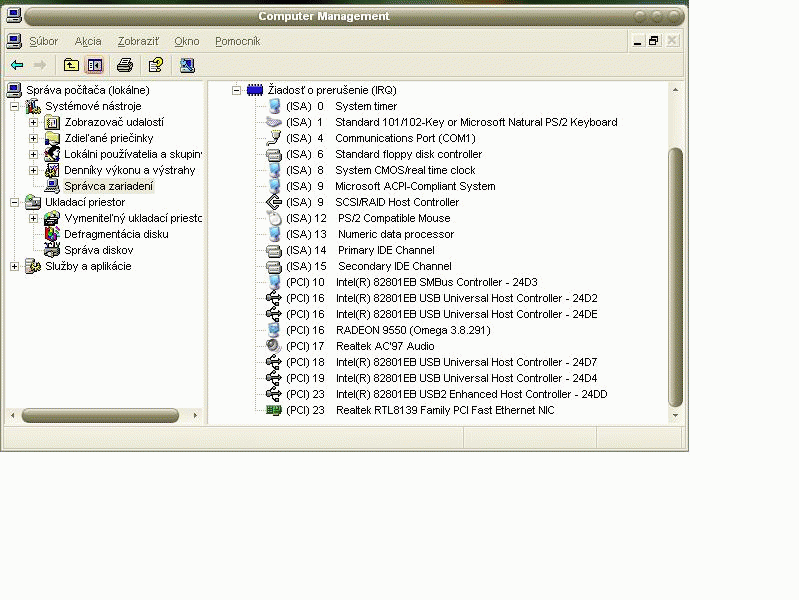Select Defragmentácia disku in the tree
Image resolution: width=799 pixels, height=600 pixels.
pyautogui.click(x=116, y=234)
